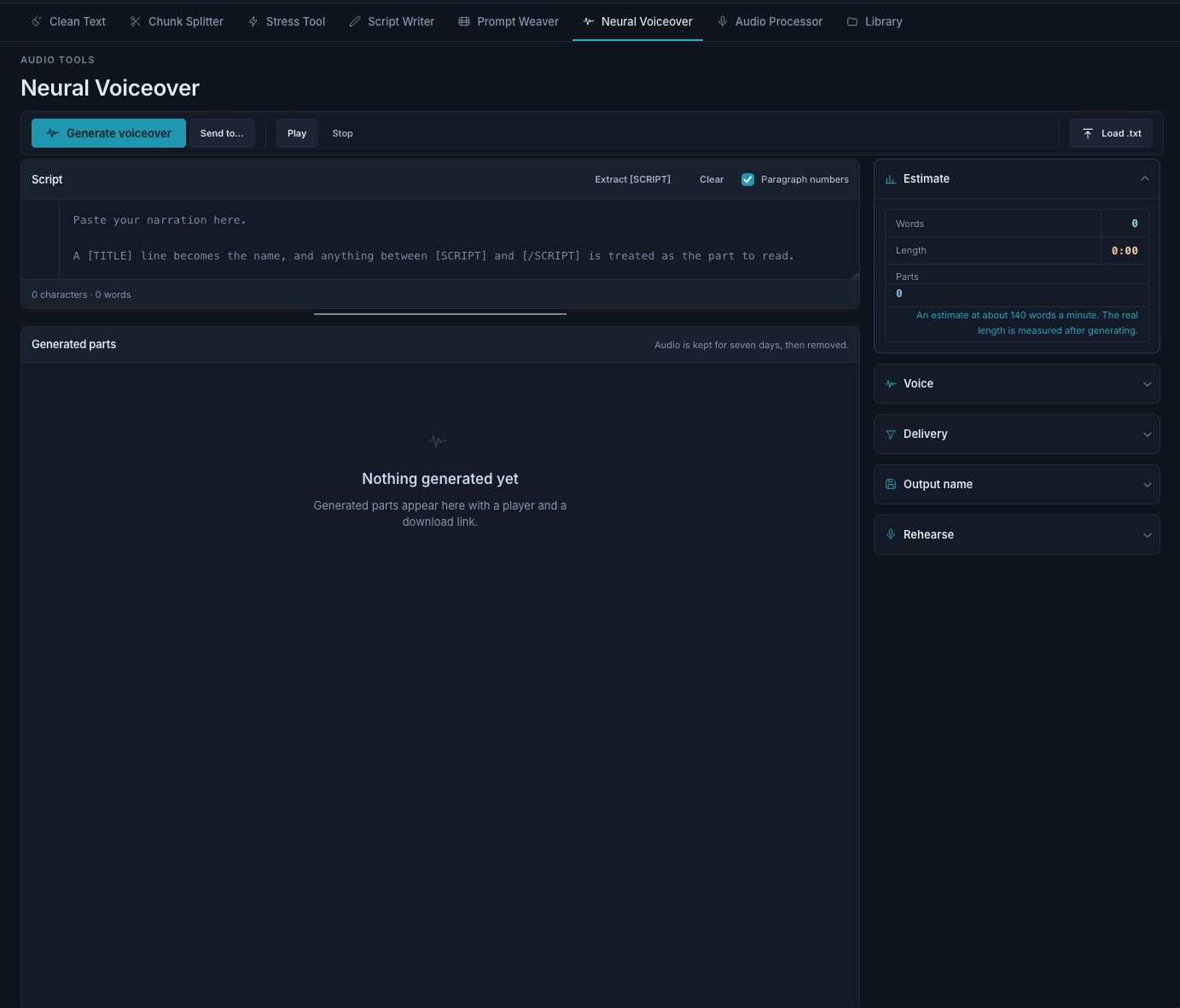The width and height of the screenshot is (1180, 1008).
Task: Click the Words value in Estimate
Action: [x=1134, y=224]
